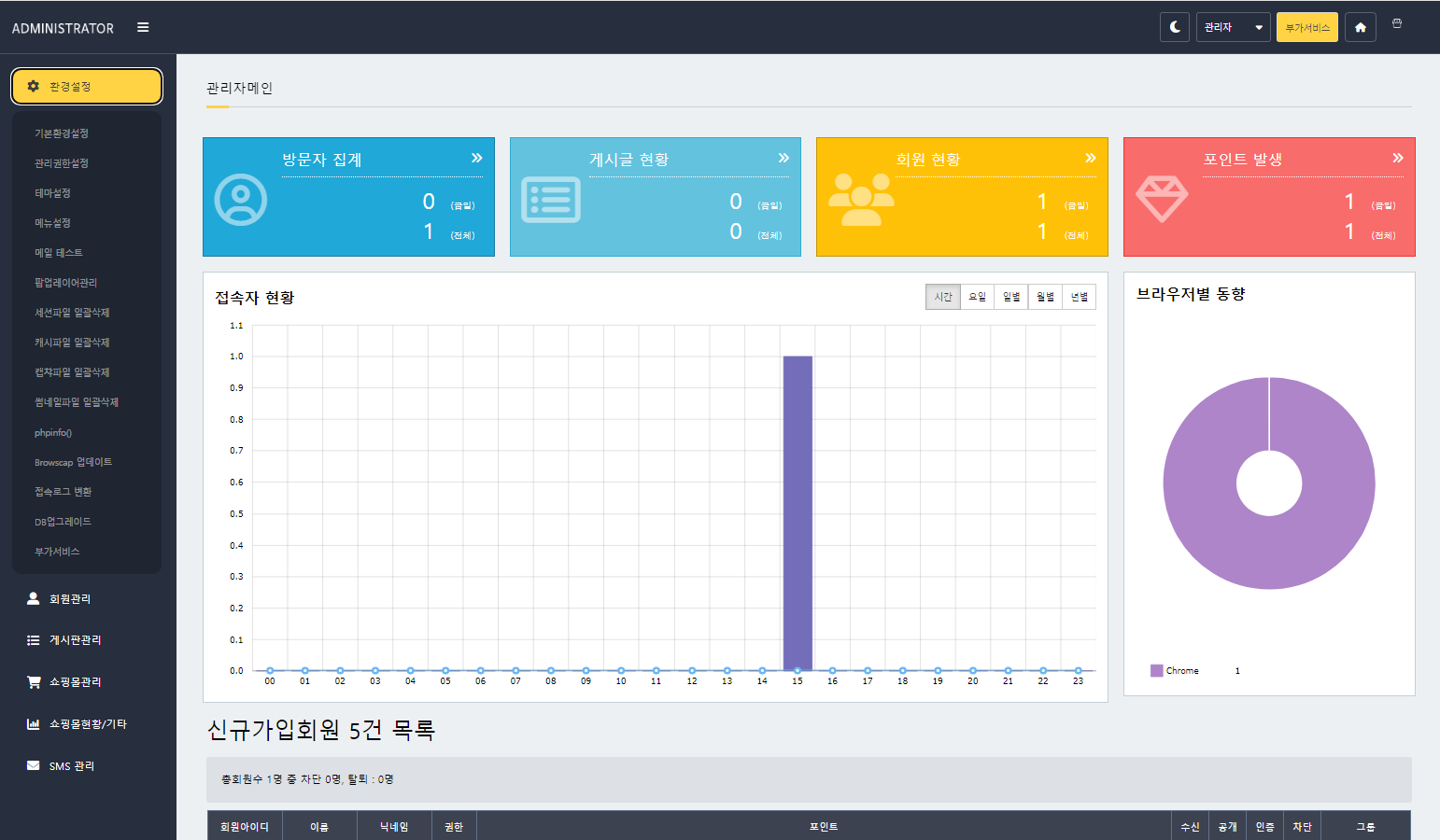
Task: Open the shop storefront icon
Action: pos(1397,23)
